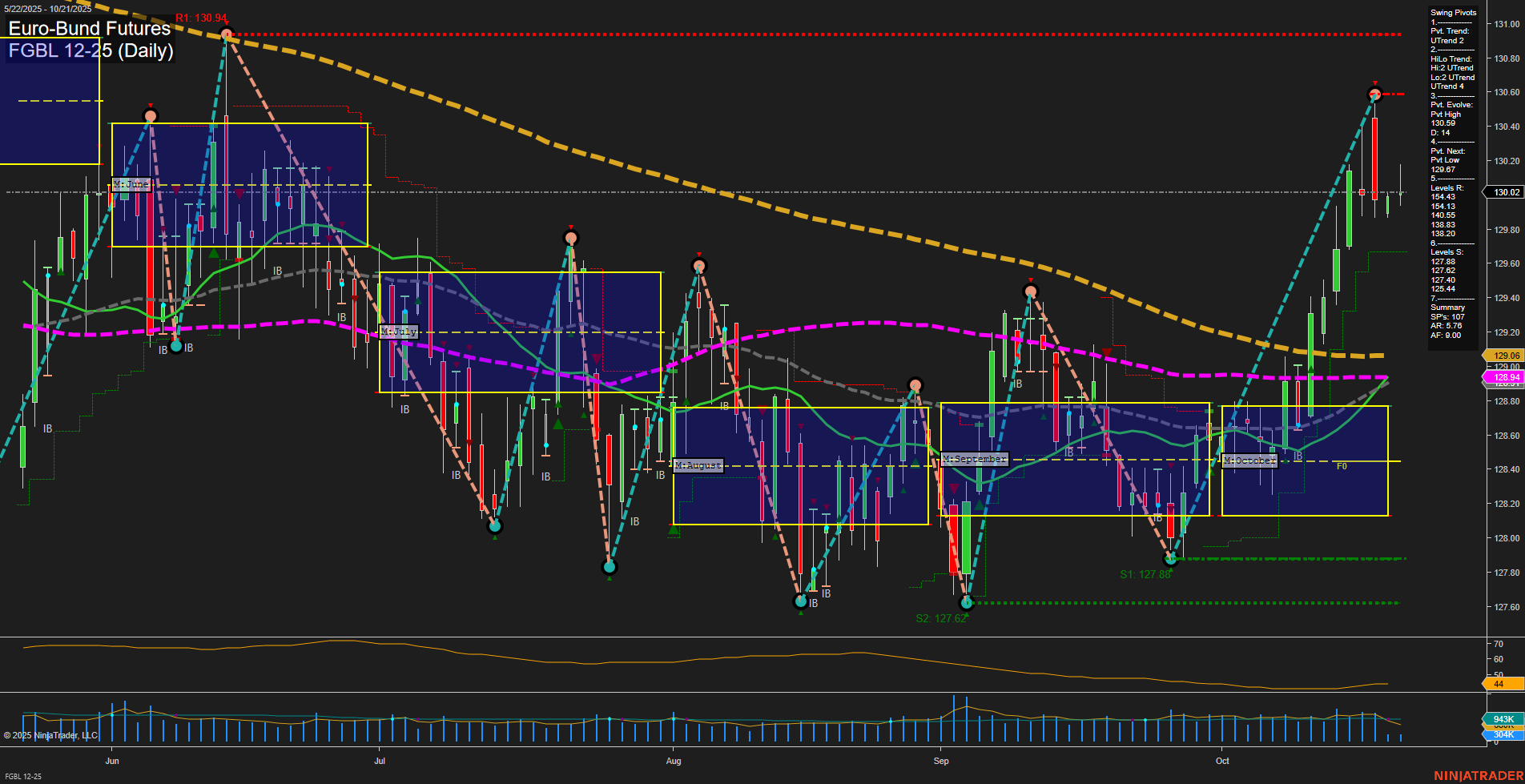1525x784 pixels.
Task: Select the M:September monthly range label
Action: (974, 459)
